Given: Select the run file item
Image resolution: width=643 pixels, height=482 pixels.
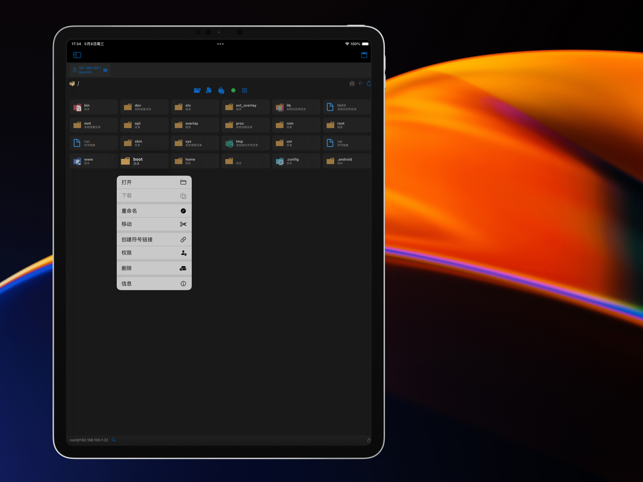Looking at the screenshot, I should coord(94,143).
